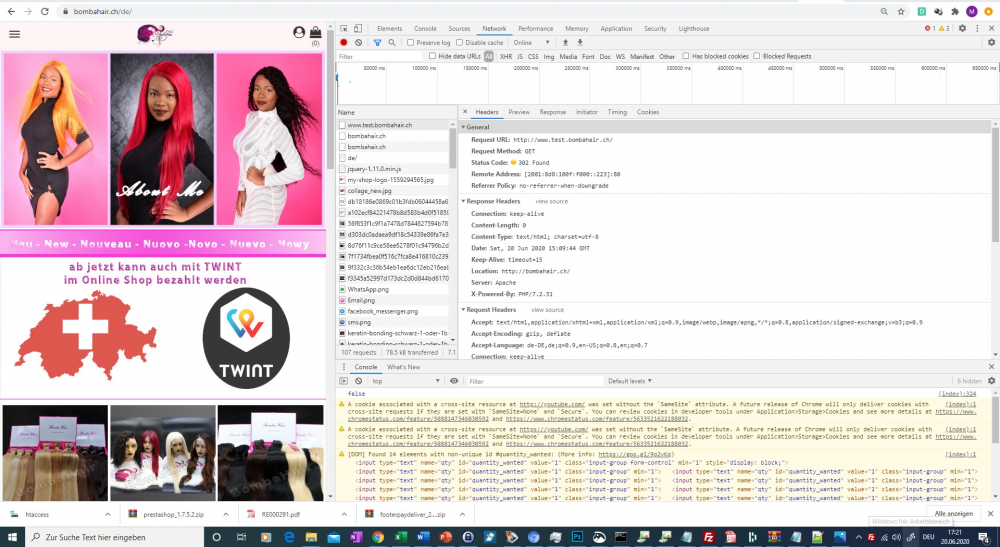Screen dimensions: 1000x547
Task: Click the console Filter input field
Action: tap(534, 381)
